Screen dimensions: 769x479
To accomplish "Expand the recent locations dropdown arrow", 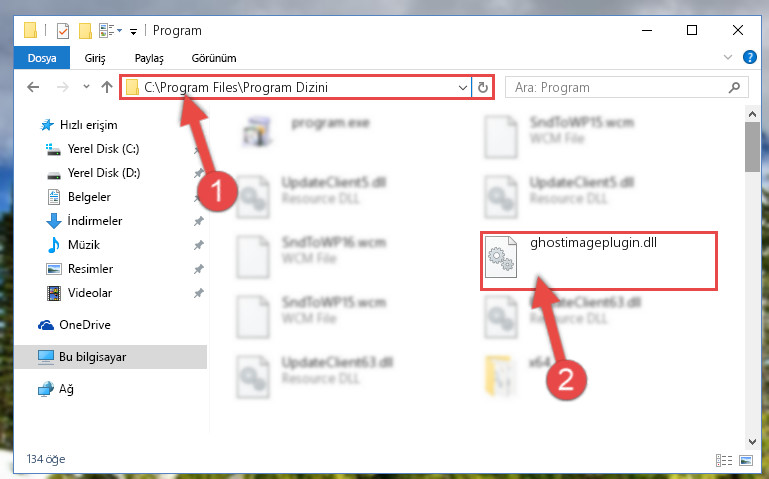I will pos(86,87).
